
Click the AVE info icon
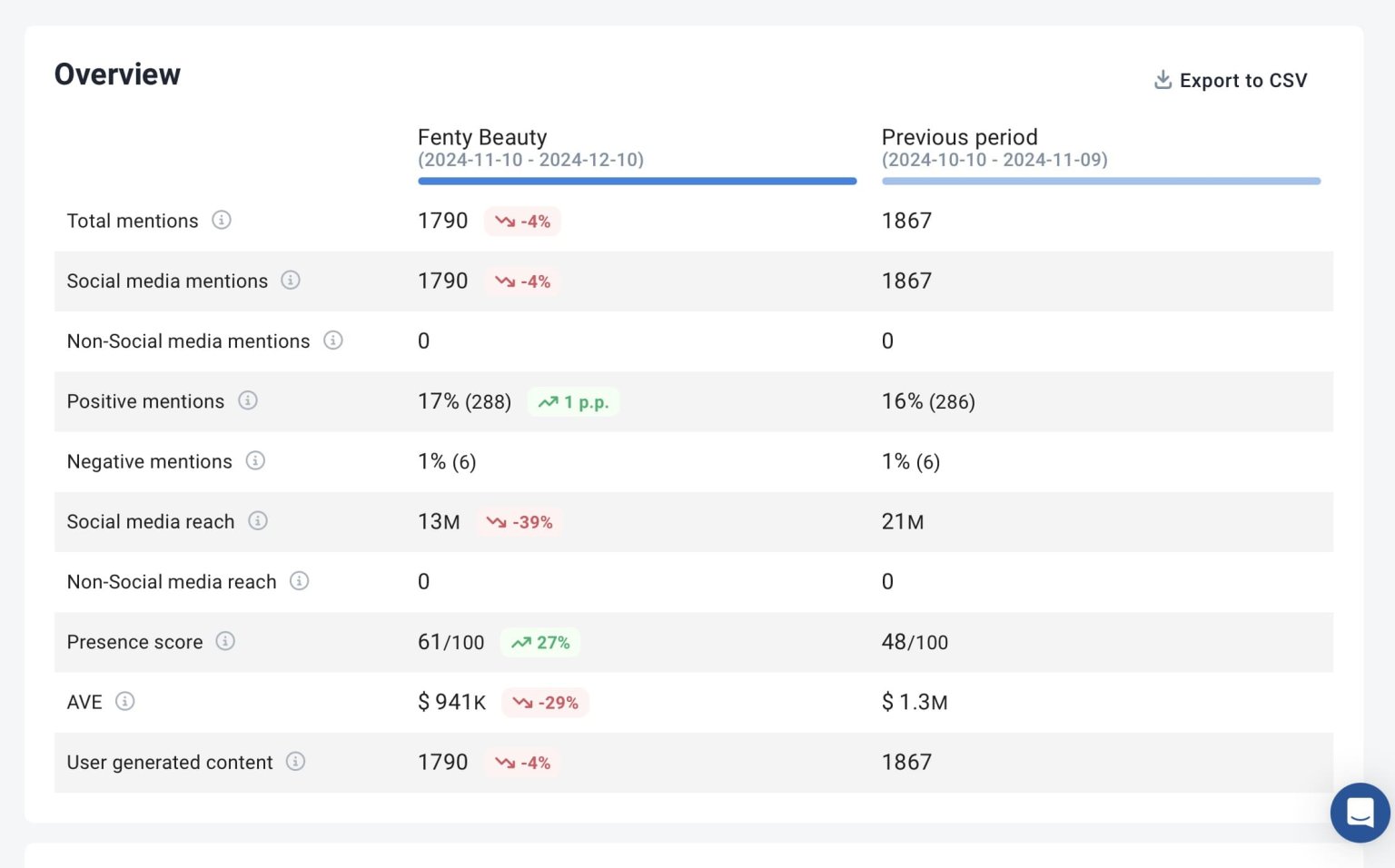[127, 702]
